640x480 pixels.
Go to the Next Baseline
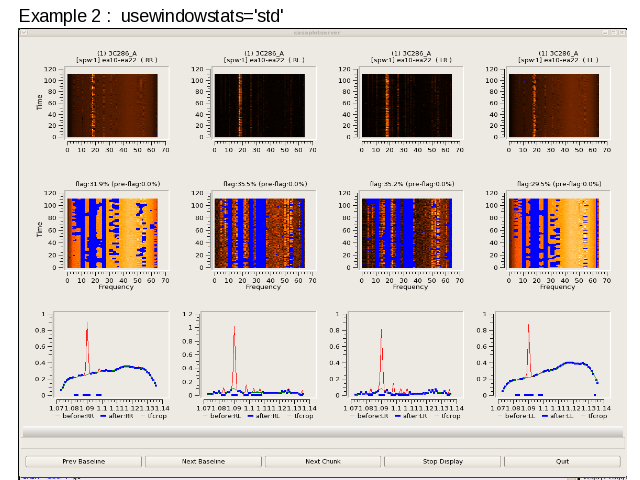(x=203, y=461)
